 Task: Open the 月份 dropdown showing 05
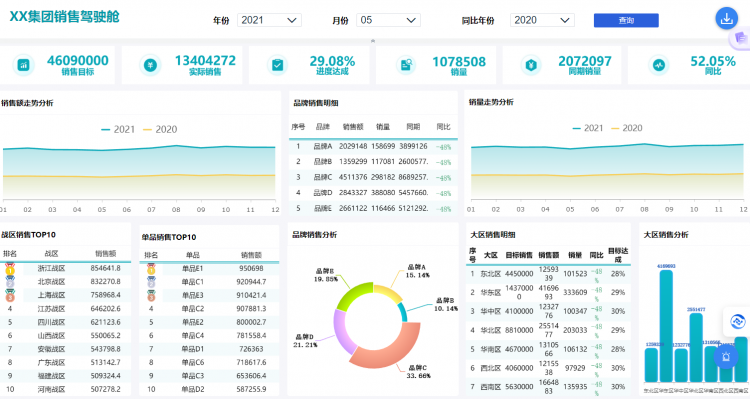click(x=388, y=20)
